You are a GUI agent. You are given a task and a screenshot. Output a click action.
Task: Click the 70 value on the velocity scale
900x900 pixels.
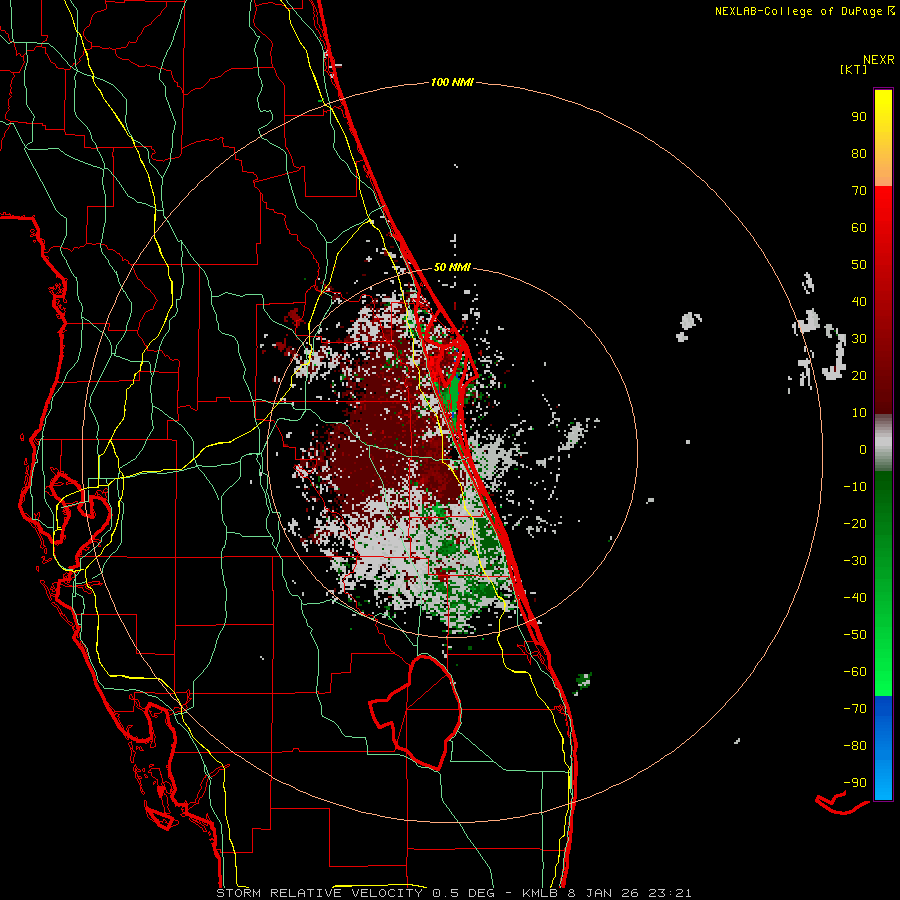(859, 191)
